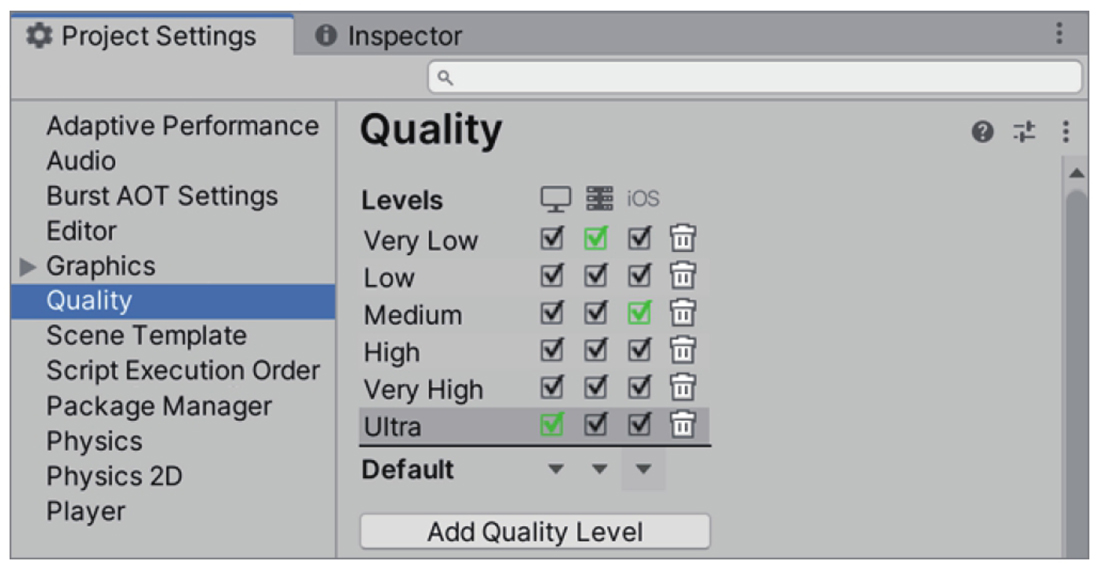Viewport: 1100px width, 569px height.
Task: Toggle the Medium level iOS checkbox
Action: [640, 314]
